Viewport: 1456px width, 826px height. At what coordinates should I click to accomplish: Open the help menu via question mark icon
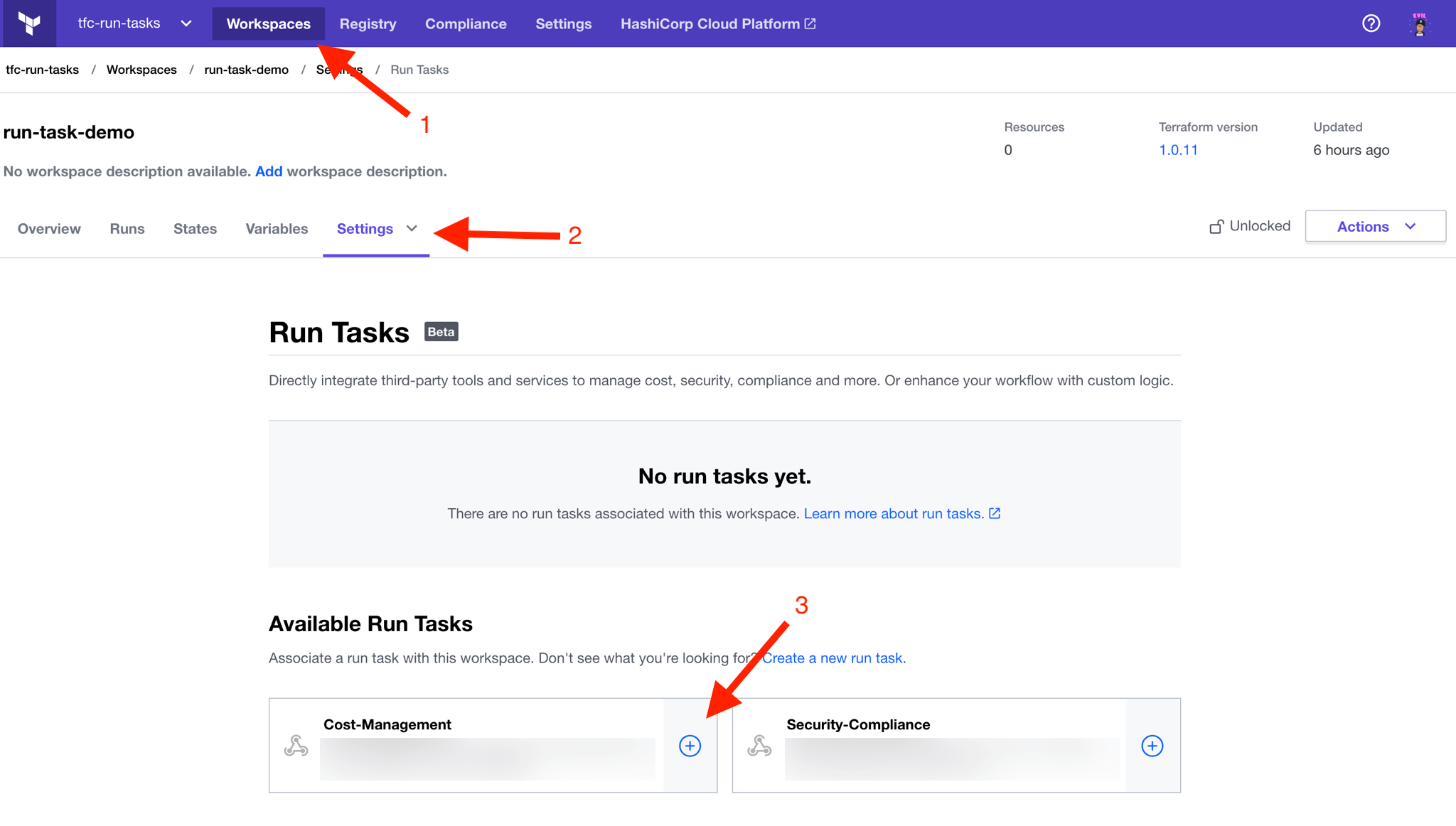coord(1371,23)
